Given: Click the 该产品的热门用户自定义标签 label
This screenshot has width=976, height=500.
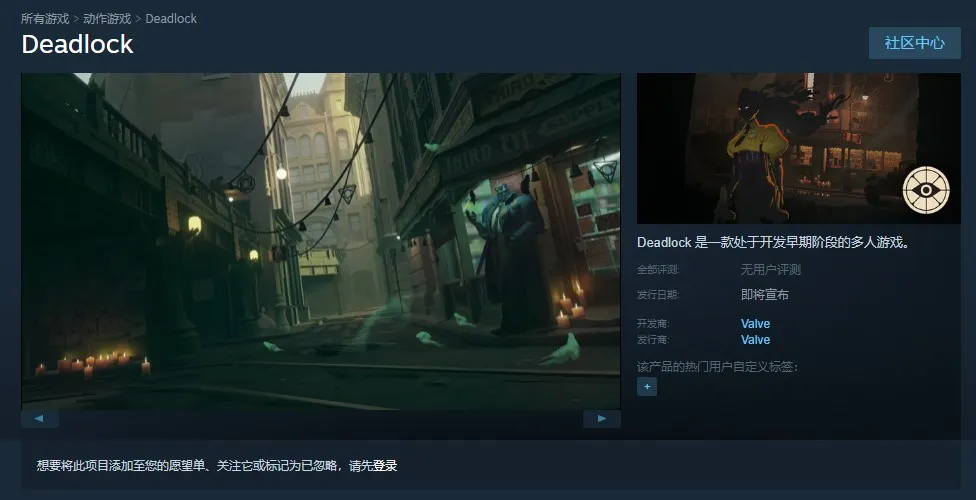Looking at the screenshot, I should pos(717,367).
